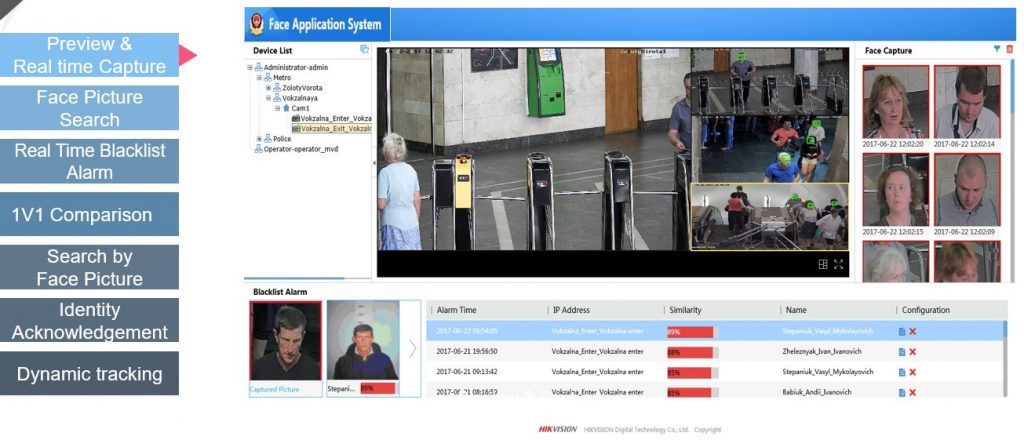Switch video window layout with grid icon
This screenshot has height=440, width=1024.
click(823, 264)
